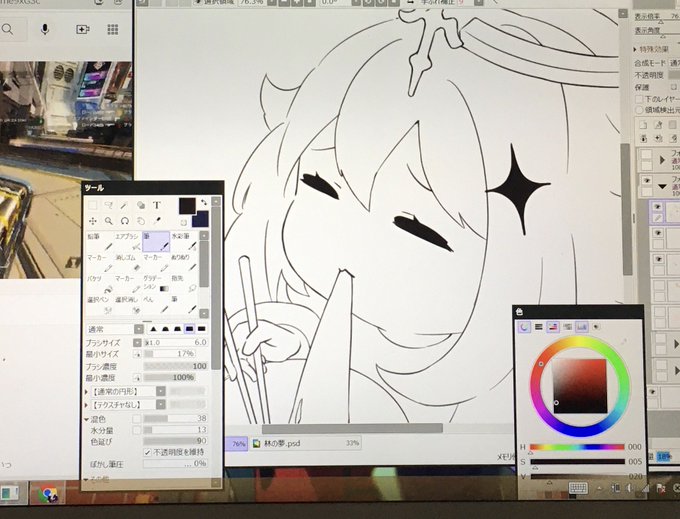Choose the 水彩筆 watercolor brush

pyautogui.click(x=184, y=242)
